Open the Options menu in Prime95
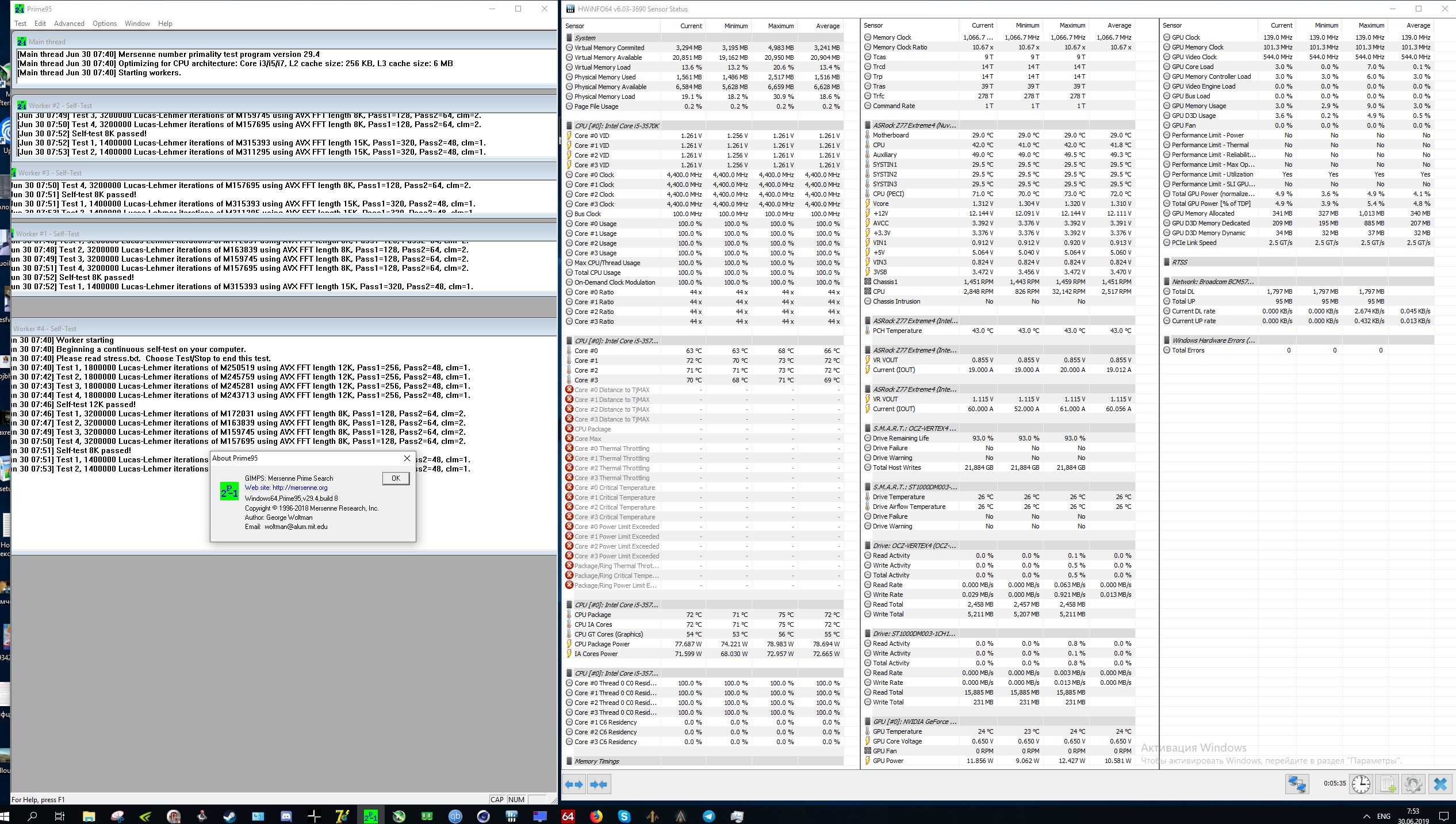The width and height of the screenshot is (1456, 824). click(105, 24)
